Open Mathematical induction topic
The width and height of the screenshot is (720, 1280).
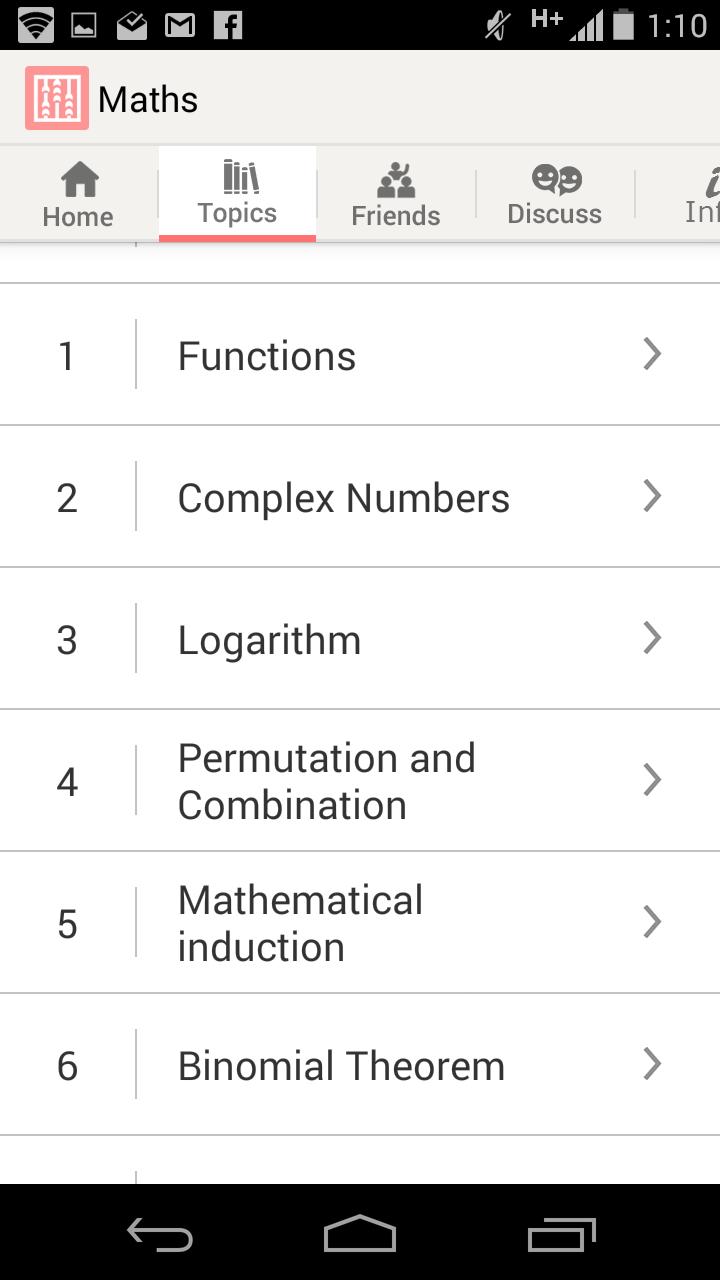click(300, 923)
